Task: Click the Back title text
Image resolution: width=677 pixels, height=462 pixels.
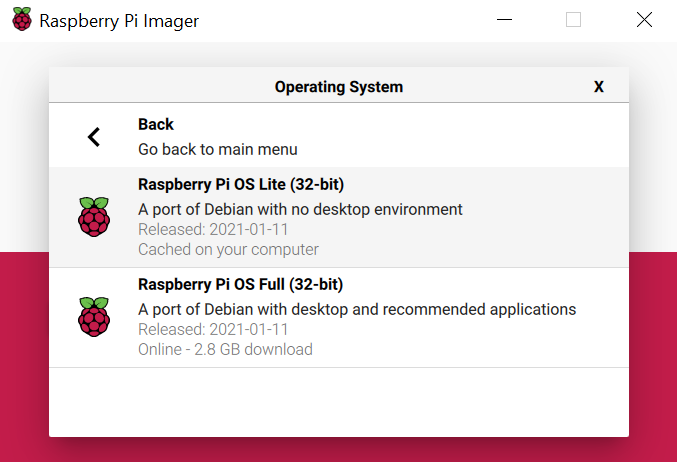Action: [x=156, y=124]
